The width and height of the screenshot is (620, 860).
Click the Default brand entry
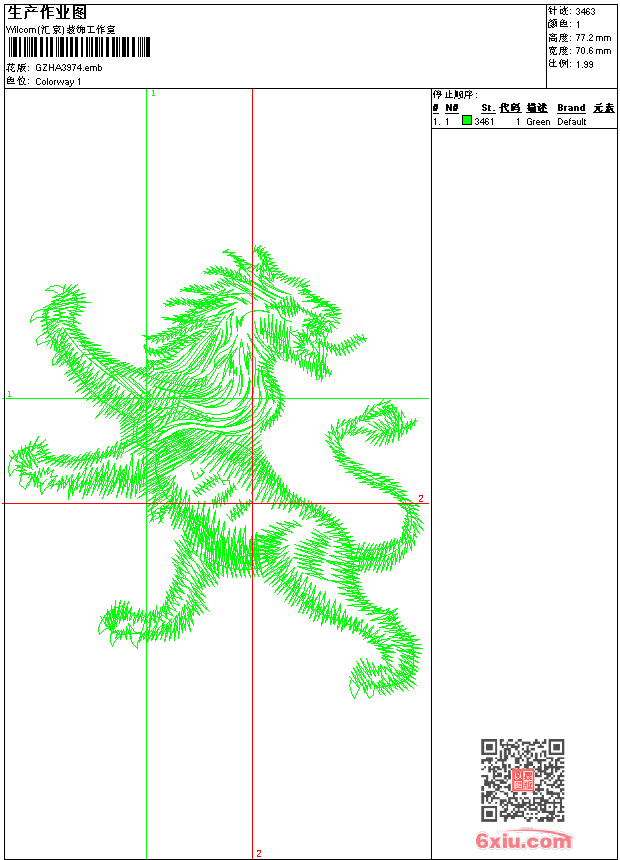[572, 122]
